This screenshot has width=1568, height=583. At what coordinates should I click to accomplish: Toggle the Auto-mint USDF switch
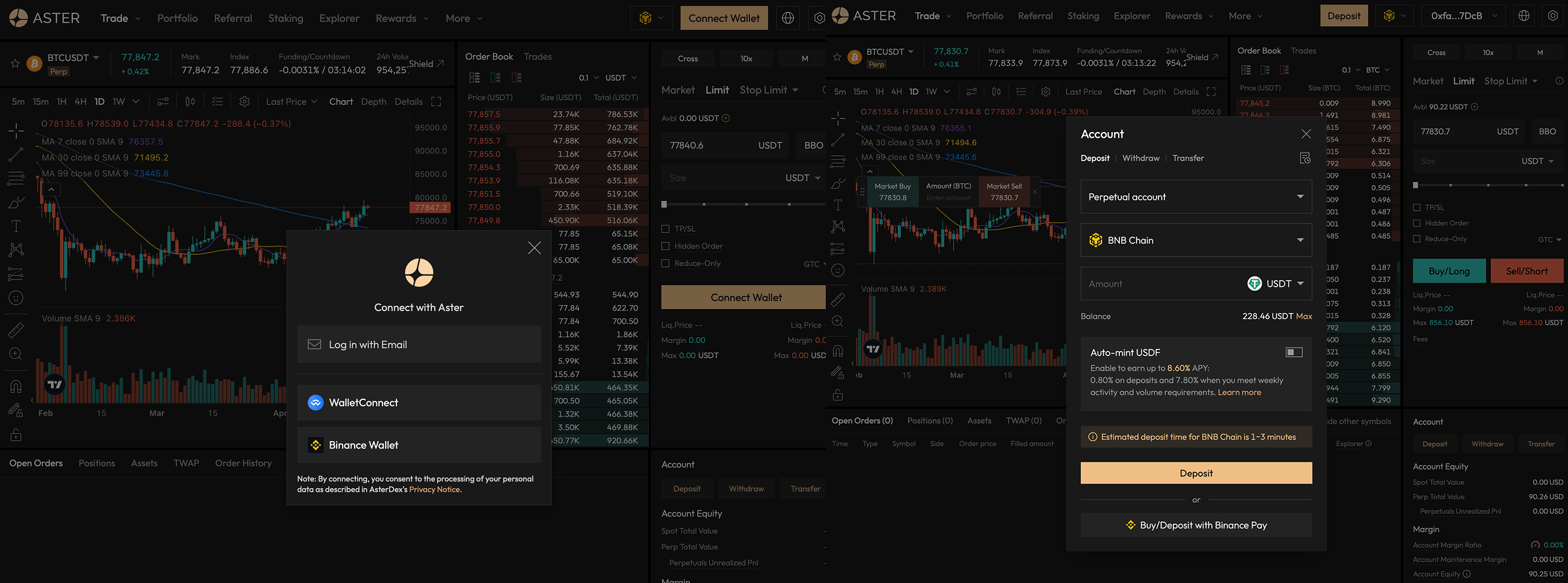click(x=1294, y=352)
